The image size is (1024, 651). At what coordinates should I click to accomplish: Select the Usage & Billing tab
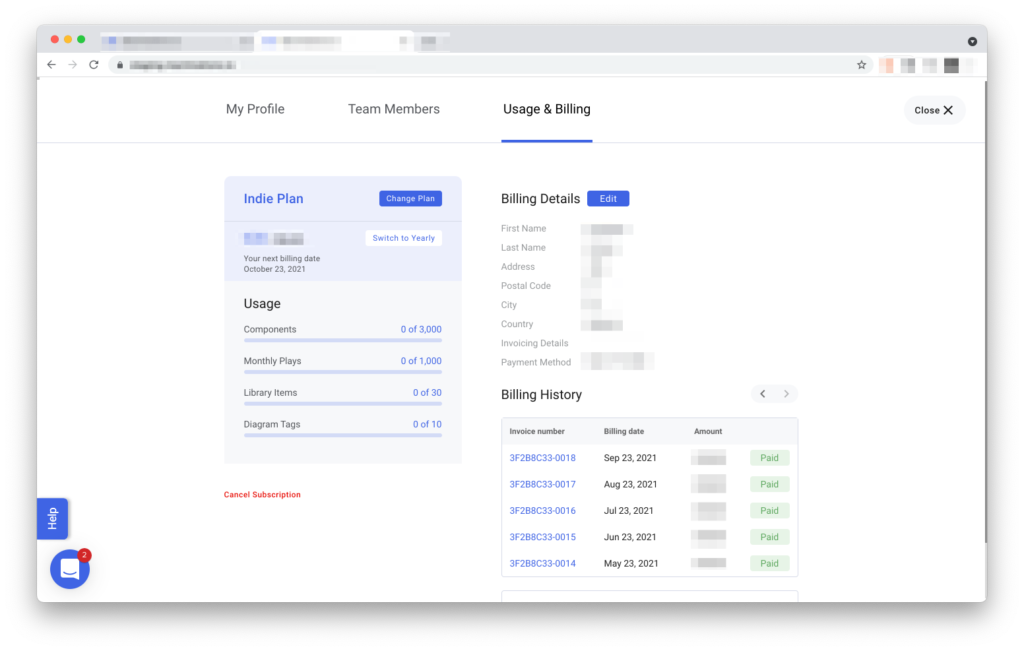[547, 109]
